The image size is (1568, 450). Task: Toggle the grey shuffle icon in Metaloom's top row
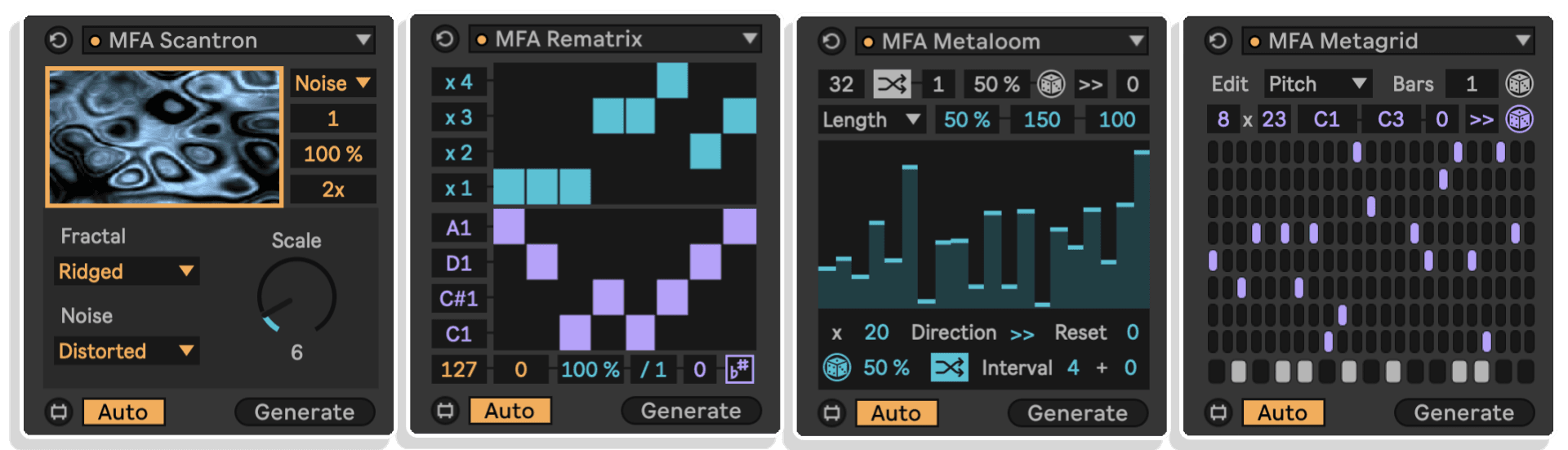tap(892, 83)
